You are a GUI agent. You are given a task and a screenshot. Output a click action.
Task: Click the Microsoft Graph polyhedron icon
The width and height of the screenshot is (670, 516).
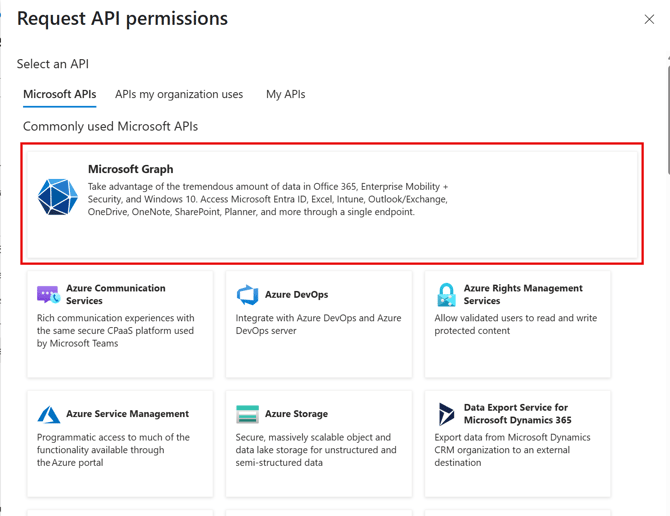click(58, 197)
